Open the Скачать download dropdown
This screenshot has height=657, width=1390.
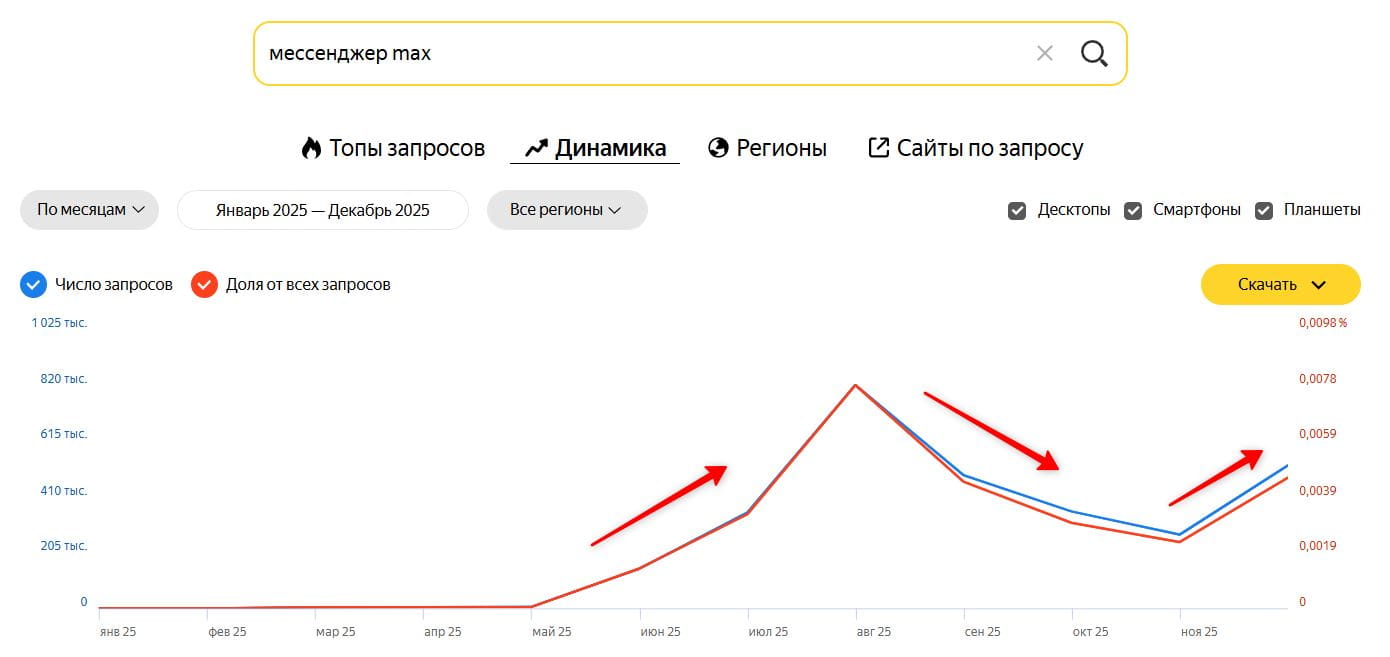[1280, 285]
